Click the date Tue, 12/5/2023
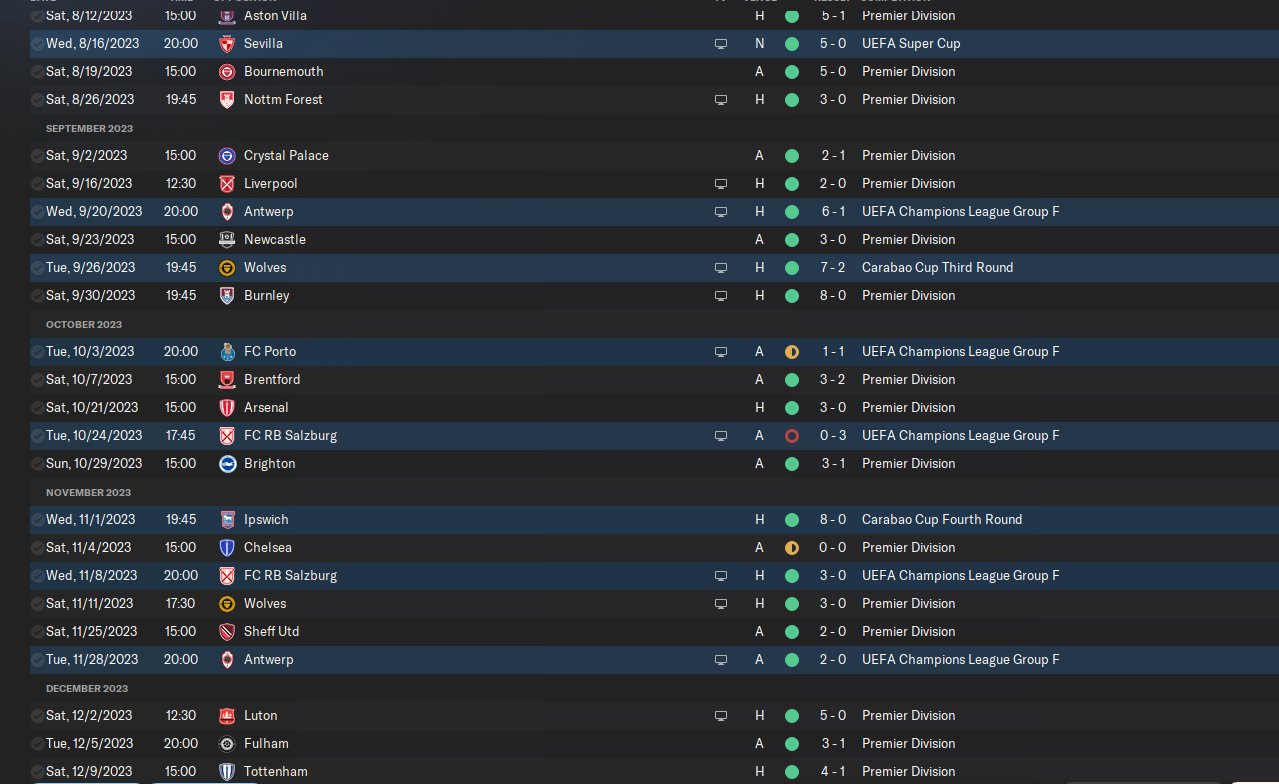Screen dimensions: 1279x784 (x=90, y=744)
